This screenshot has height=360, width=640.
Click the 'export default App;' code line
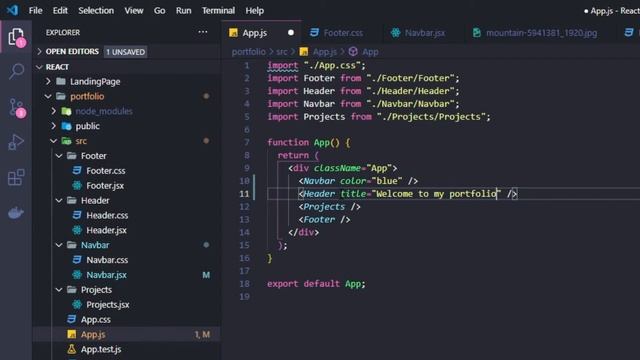(316, 284)
